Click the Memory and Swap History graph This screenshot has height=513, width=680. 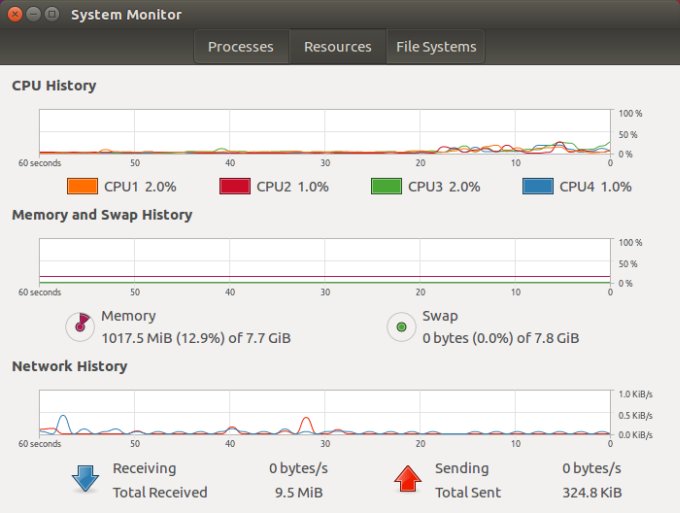(x=325, y=261)
